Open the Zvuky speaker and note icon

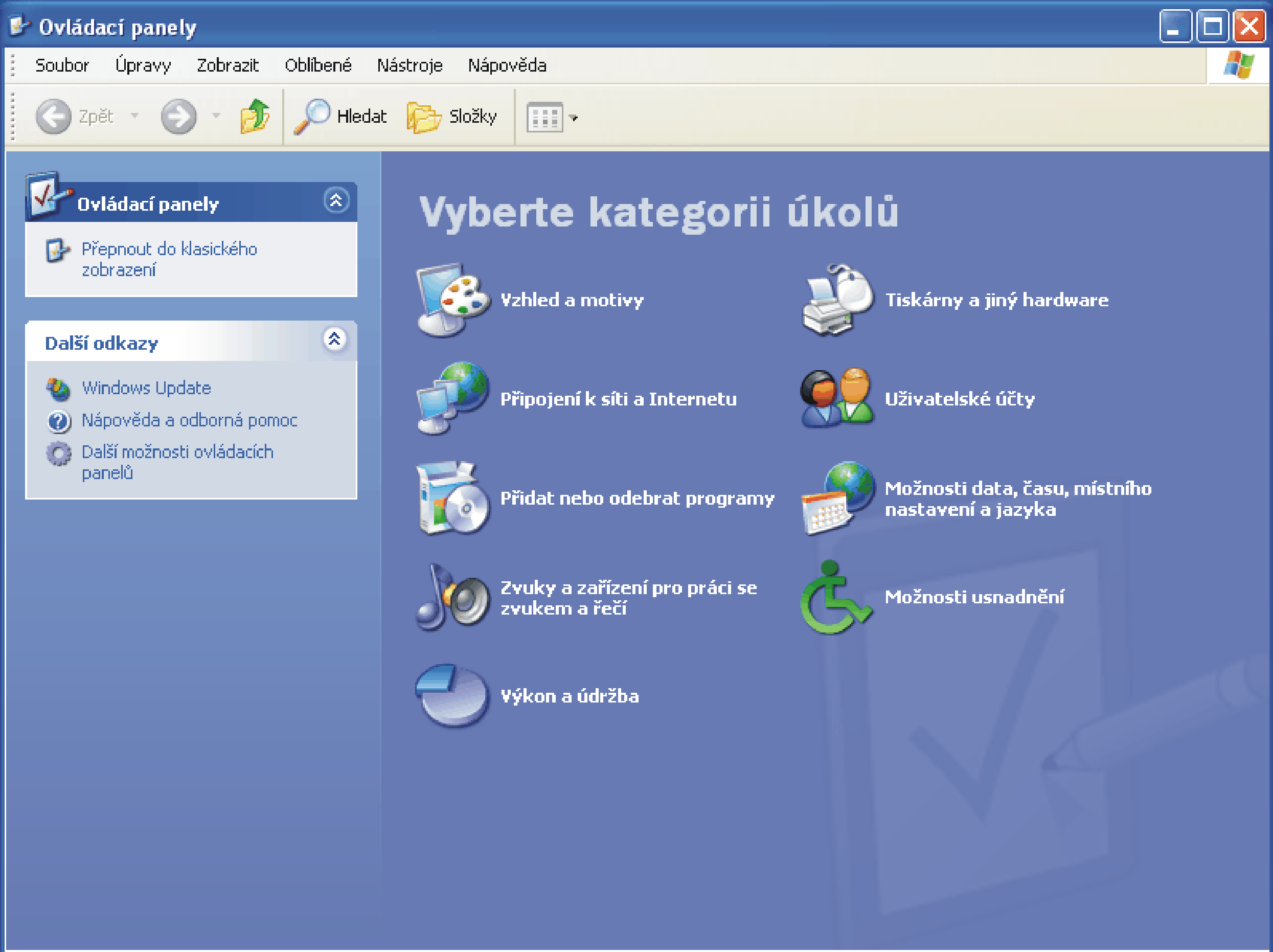pos(453,597)
